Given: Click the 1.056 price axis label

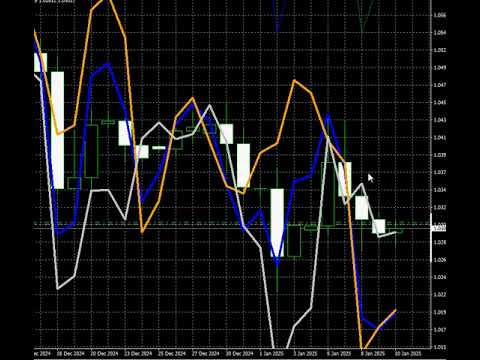Looking at the screenshot, I should [x=439, y=15].
